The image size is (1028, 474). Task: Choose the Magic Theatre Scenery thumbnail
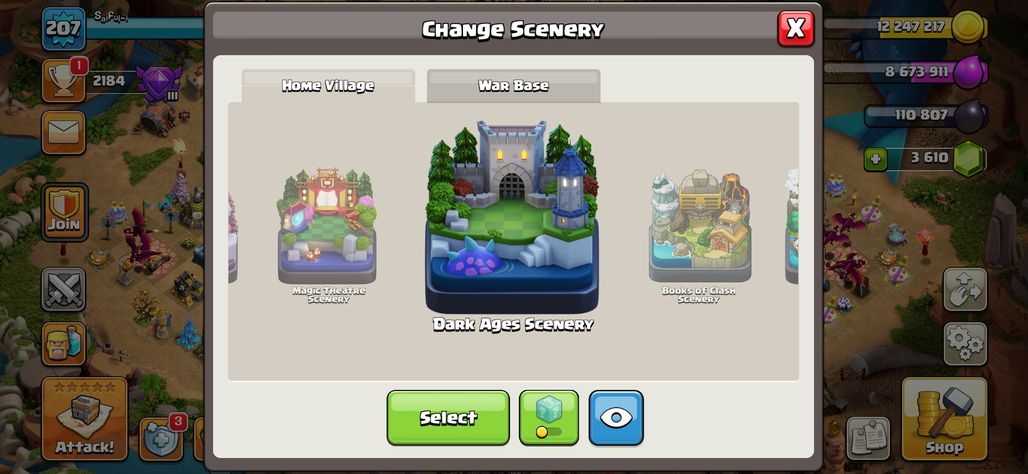point(328,235)
